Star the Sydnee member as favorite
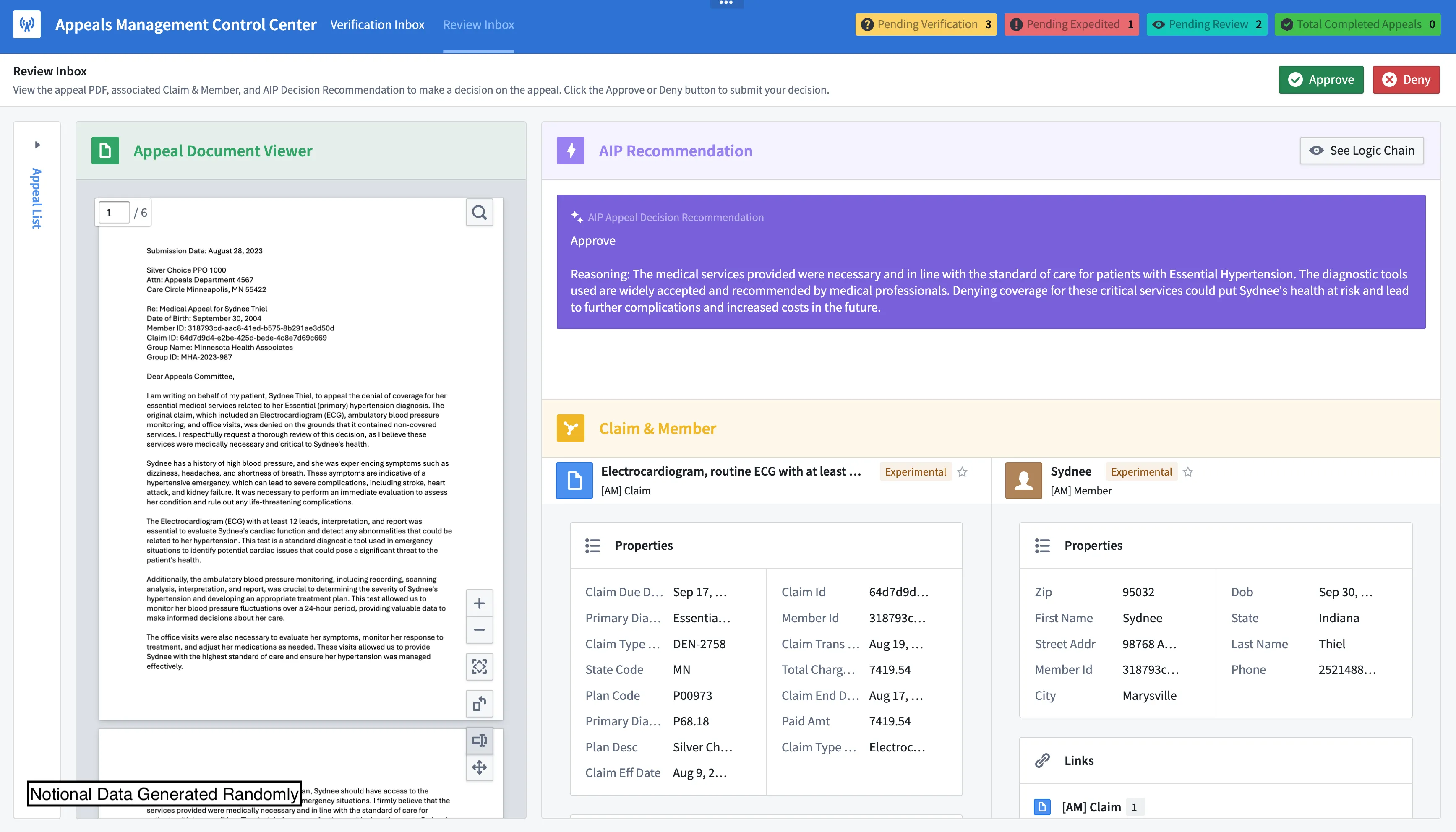Screen dimensions: 1456x832 click(x=1188, y=472)
